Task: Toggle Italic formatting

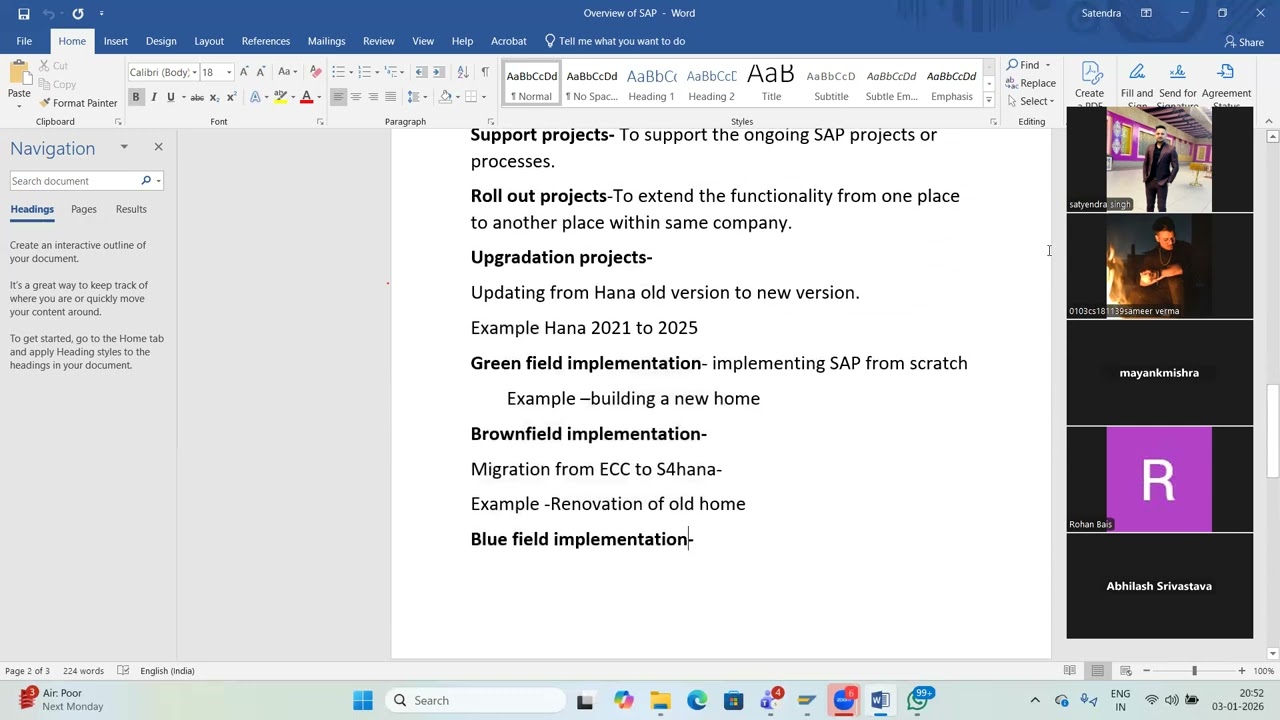Action: [x=153, y=97]
